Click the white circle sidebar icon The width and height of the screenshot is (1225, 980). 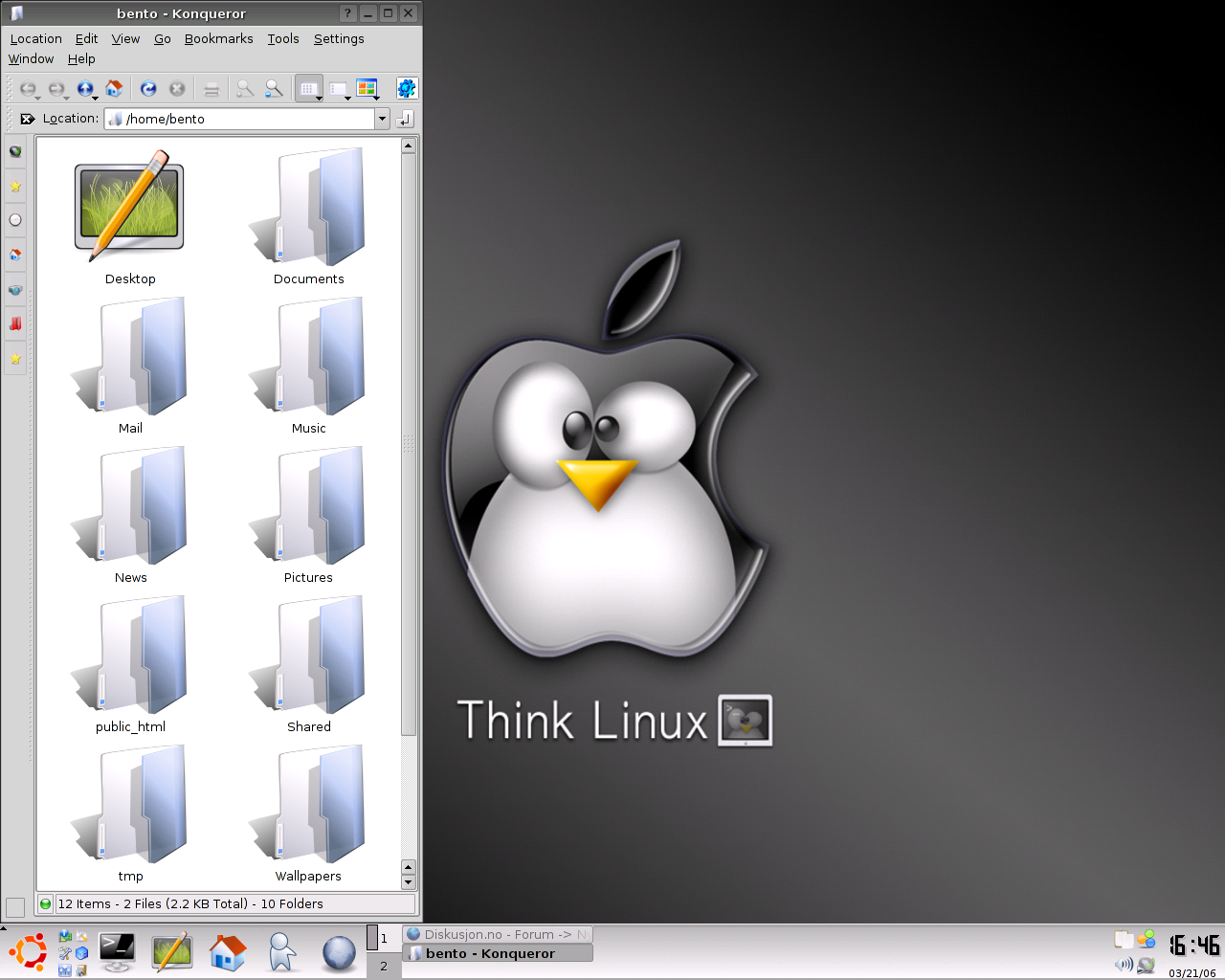[x=15, y=220]
